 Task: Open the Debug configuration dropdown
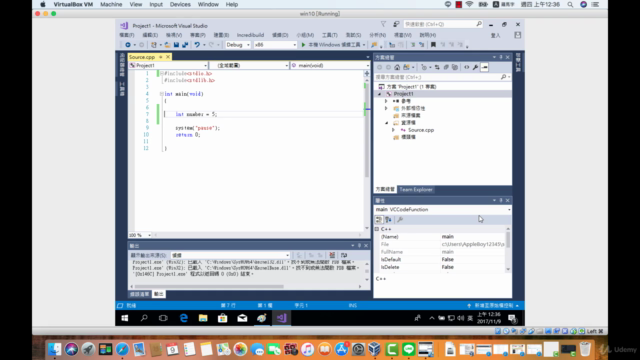238,45
